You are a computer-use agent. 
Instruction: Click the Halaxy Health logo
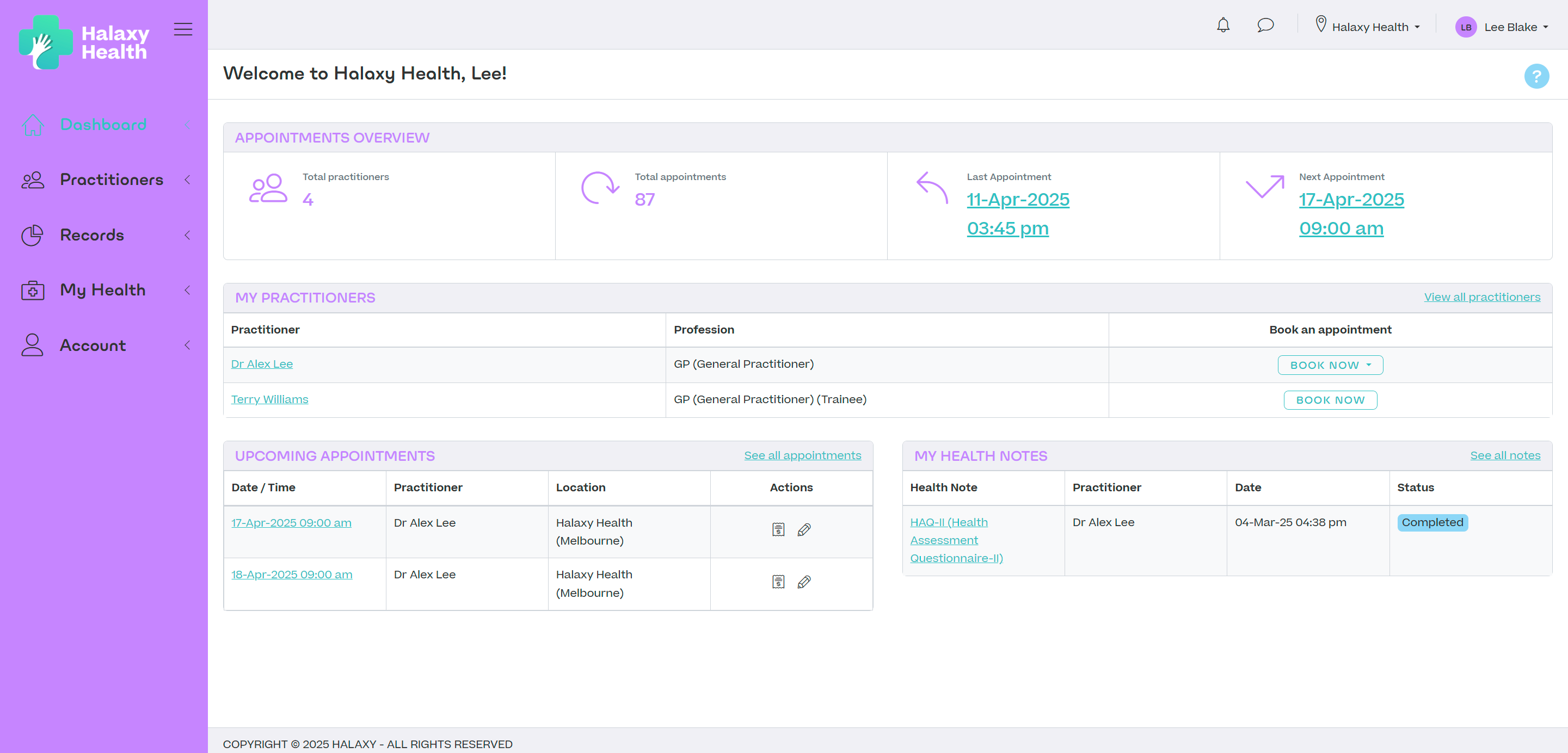click(84, 42)
